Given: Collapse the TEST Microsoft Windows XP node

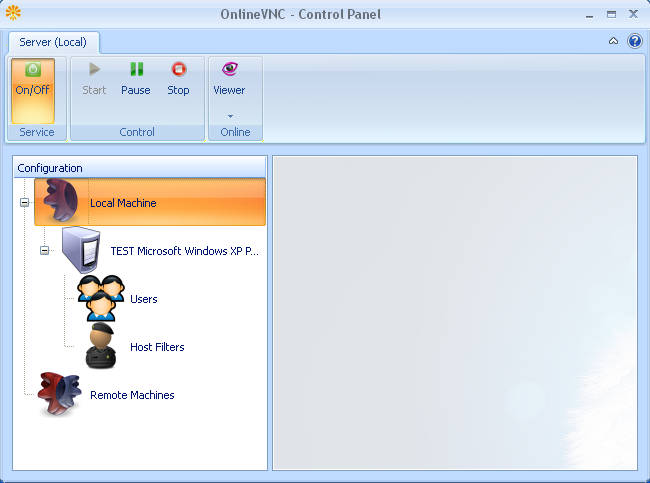Looking at the screenshot, I should point(44,250).
